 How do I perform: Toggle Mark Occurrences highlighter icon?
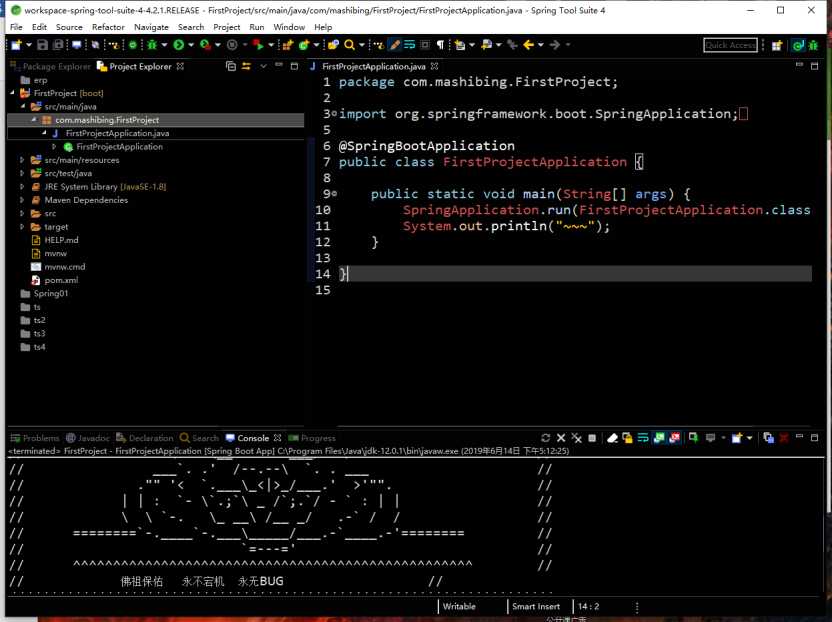(395, 45)
